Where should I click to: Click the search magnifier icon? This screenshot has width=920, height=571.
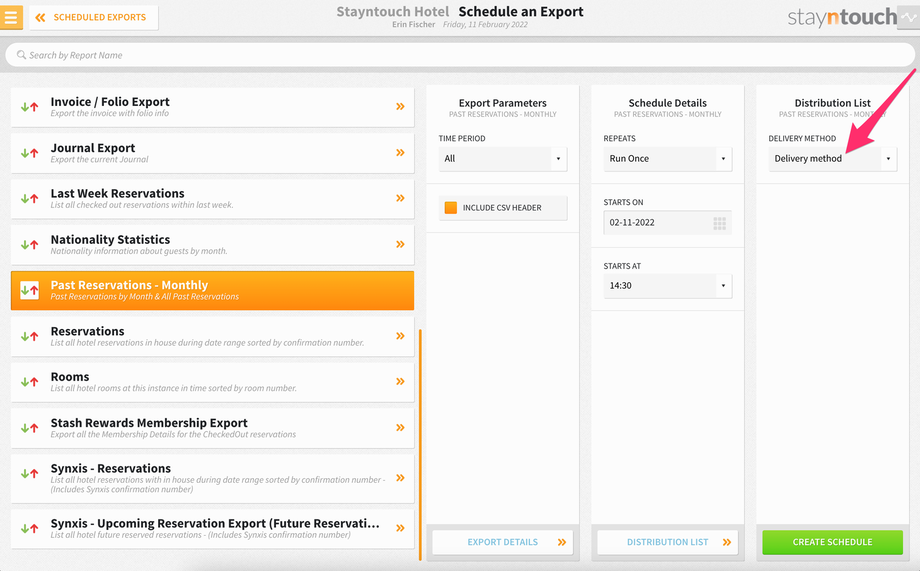point(21,55)
